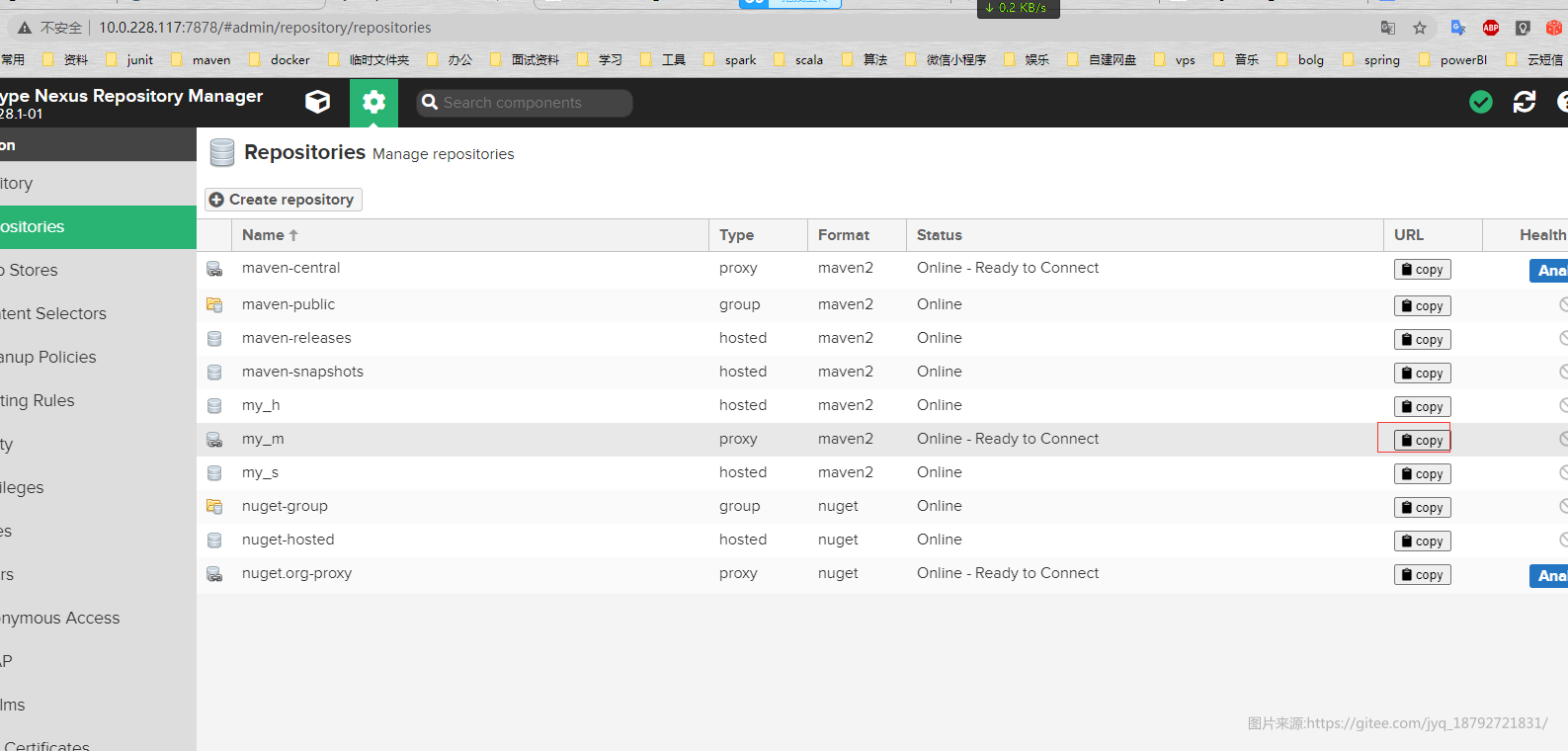Viewport: 1568px width, 751px height.
Task: Sort by the URL column header
Action: coord(1433,235)
